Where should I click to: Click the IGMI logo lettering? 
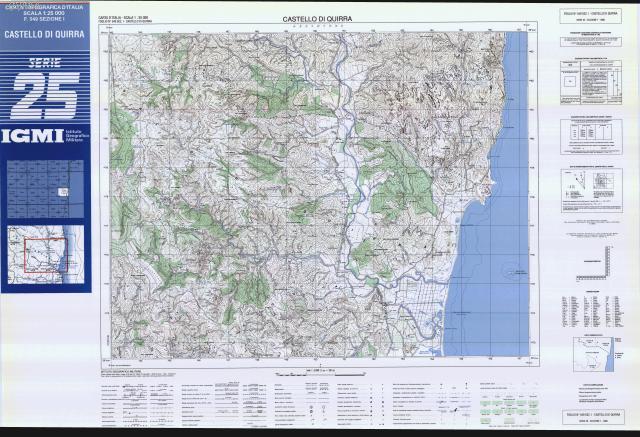point(32,136)
